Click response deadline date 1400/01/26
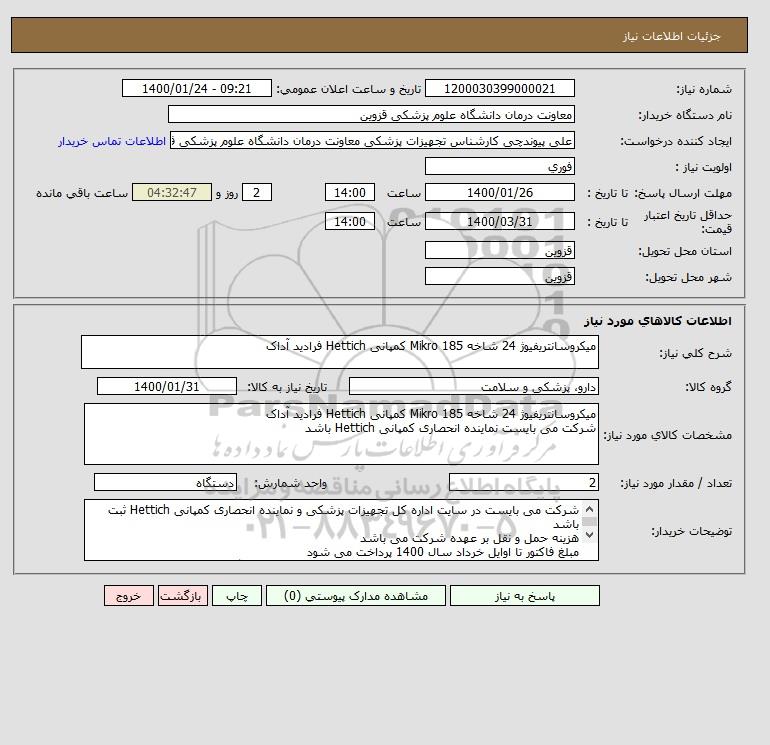The image size is (770, 745). pyautogui.click(x=499, y=193)
